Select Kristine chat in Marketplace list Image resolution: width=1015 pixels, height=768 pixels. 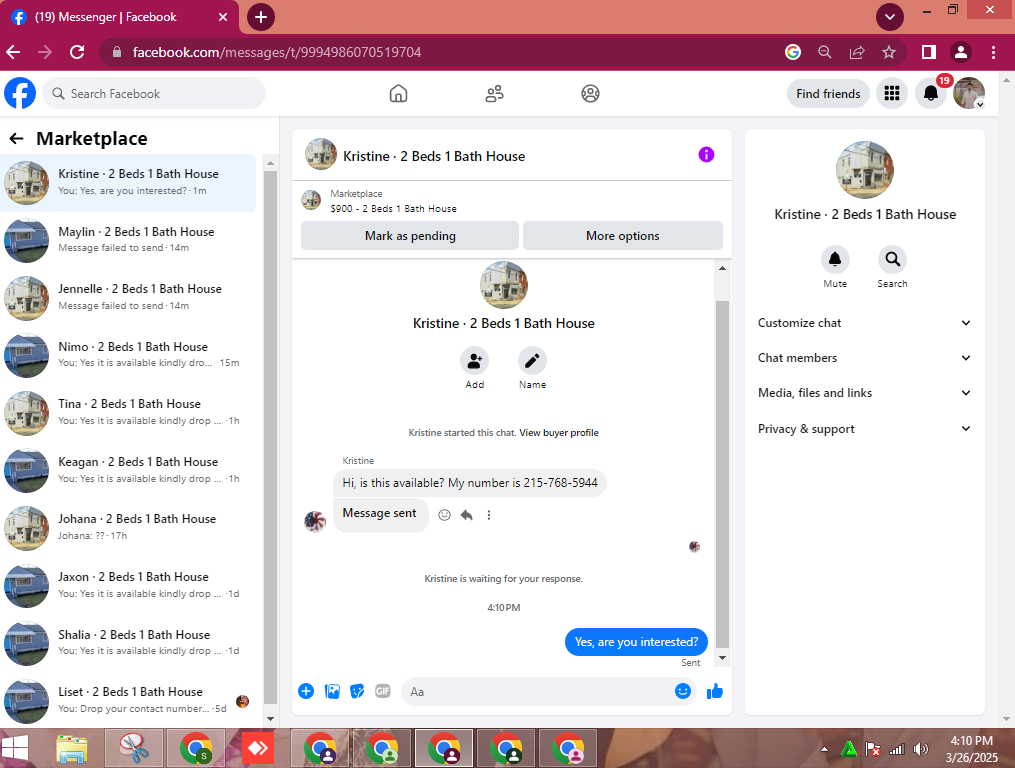(128, 183)
